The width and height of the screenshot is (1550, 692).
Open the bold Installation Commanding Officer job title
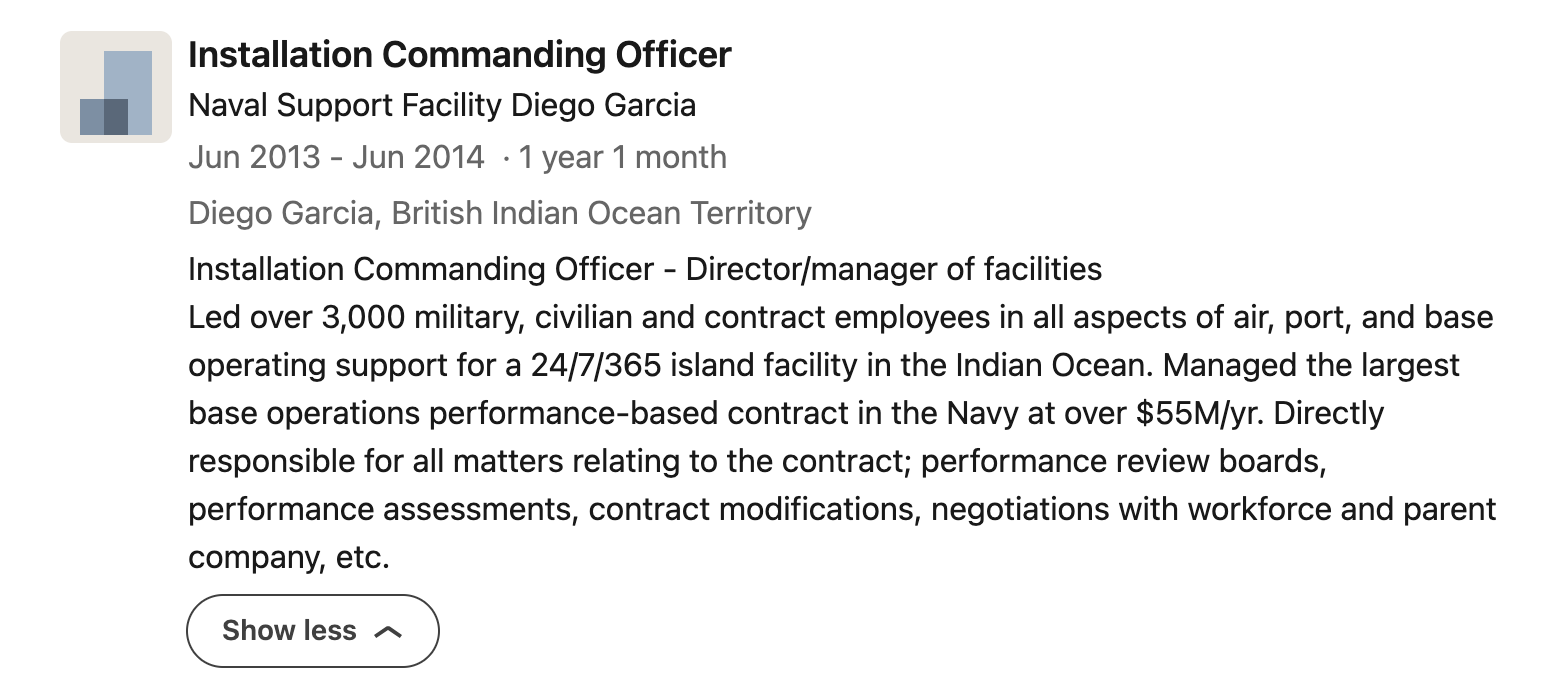(459, 54)
